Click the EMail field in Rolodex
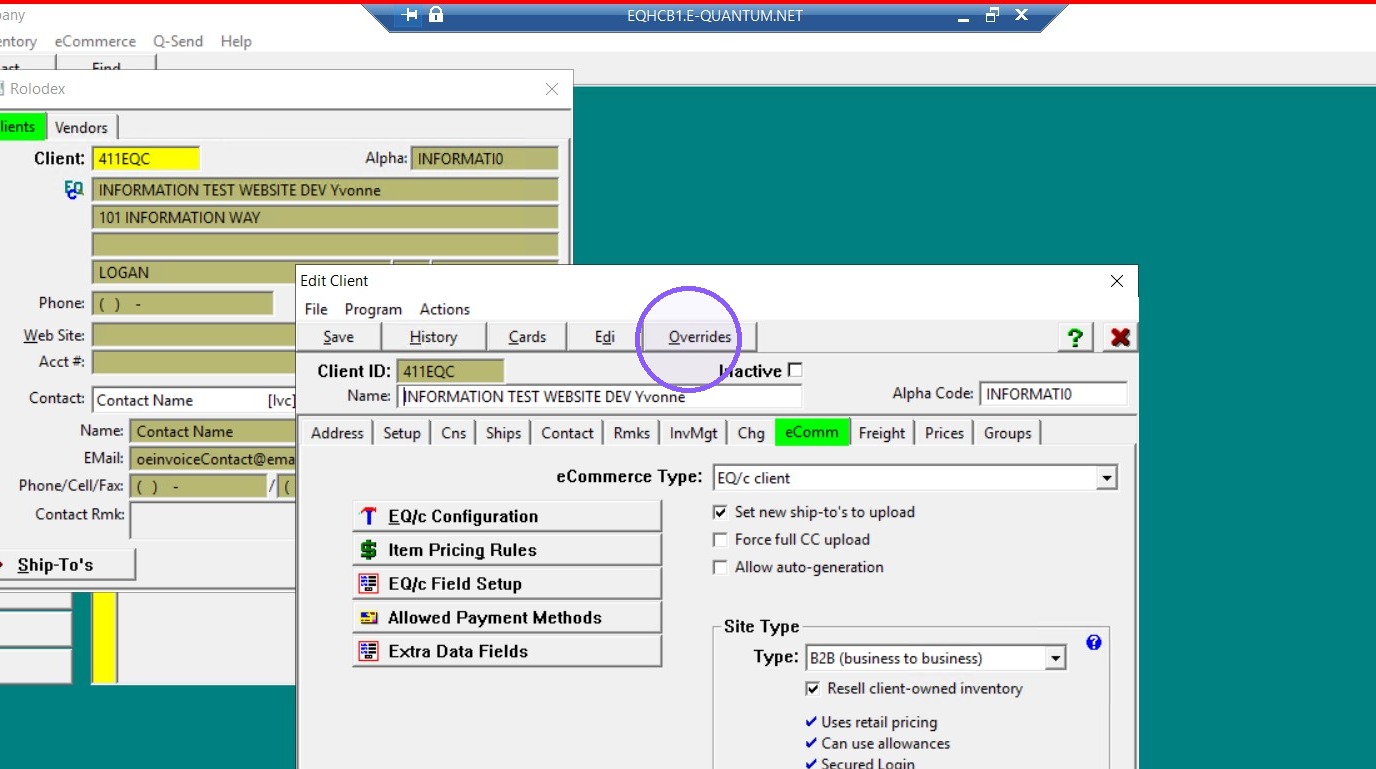The image size is (1376, 769). point(212,459)
